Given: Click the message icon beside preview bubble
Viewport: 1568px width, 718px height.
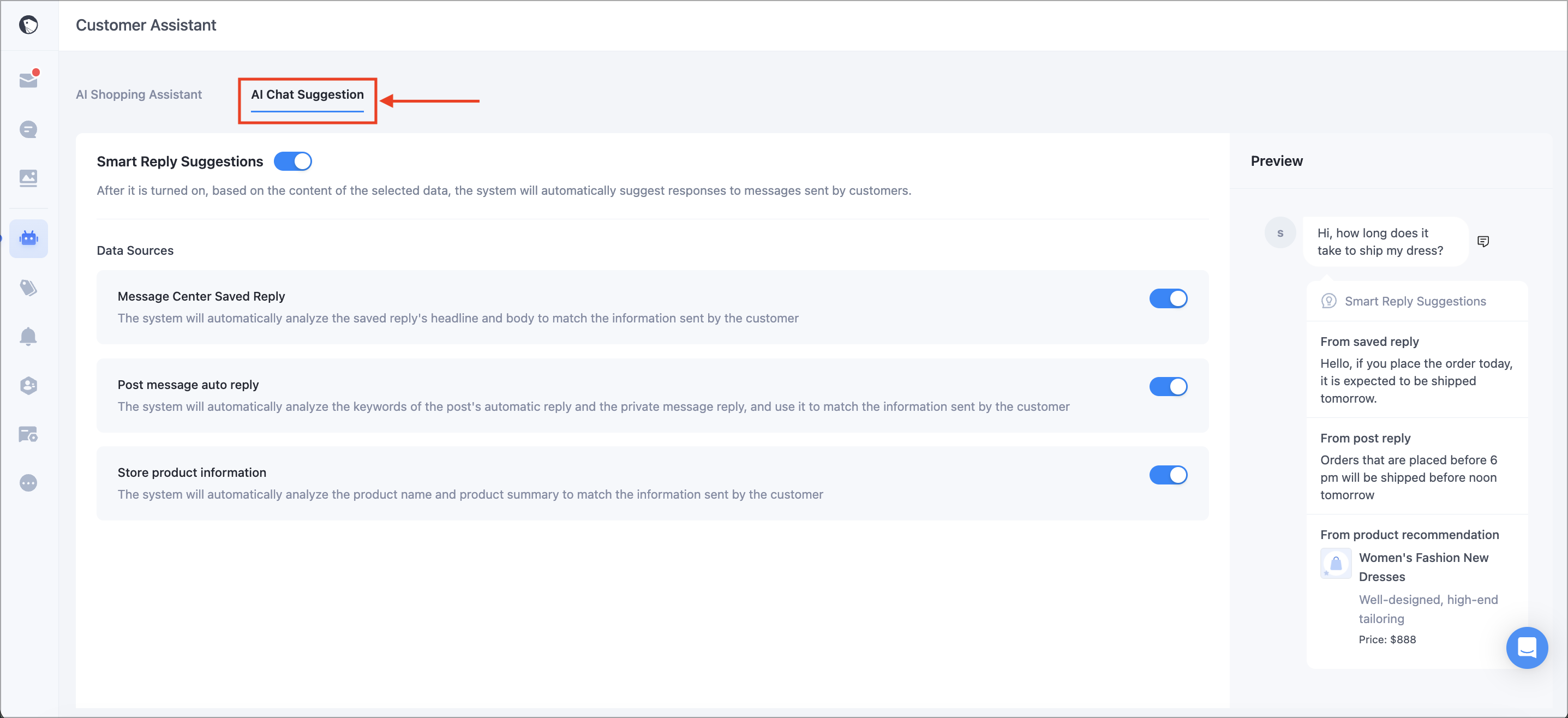Looking at the screenshot, I should tap(1483, 242).
